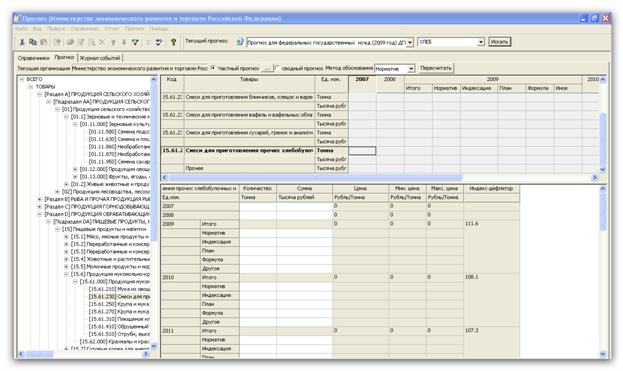Collapse the ВСЕГО root tree node
Viewport: 623px width, 371px height.
[22, 79]
